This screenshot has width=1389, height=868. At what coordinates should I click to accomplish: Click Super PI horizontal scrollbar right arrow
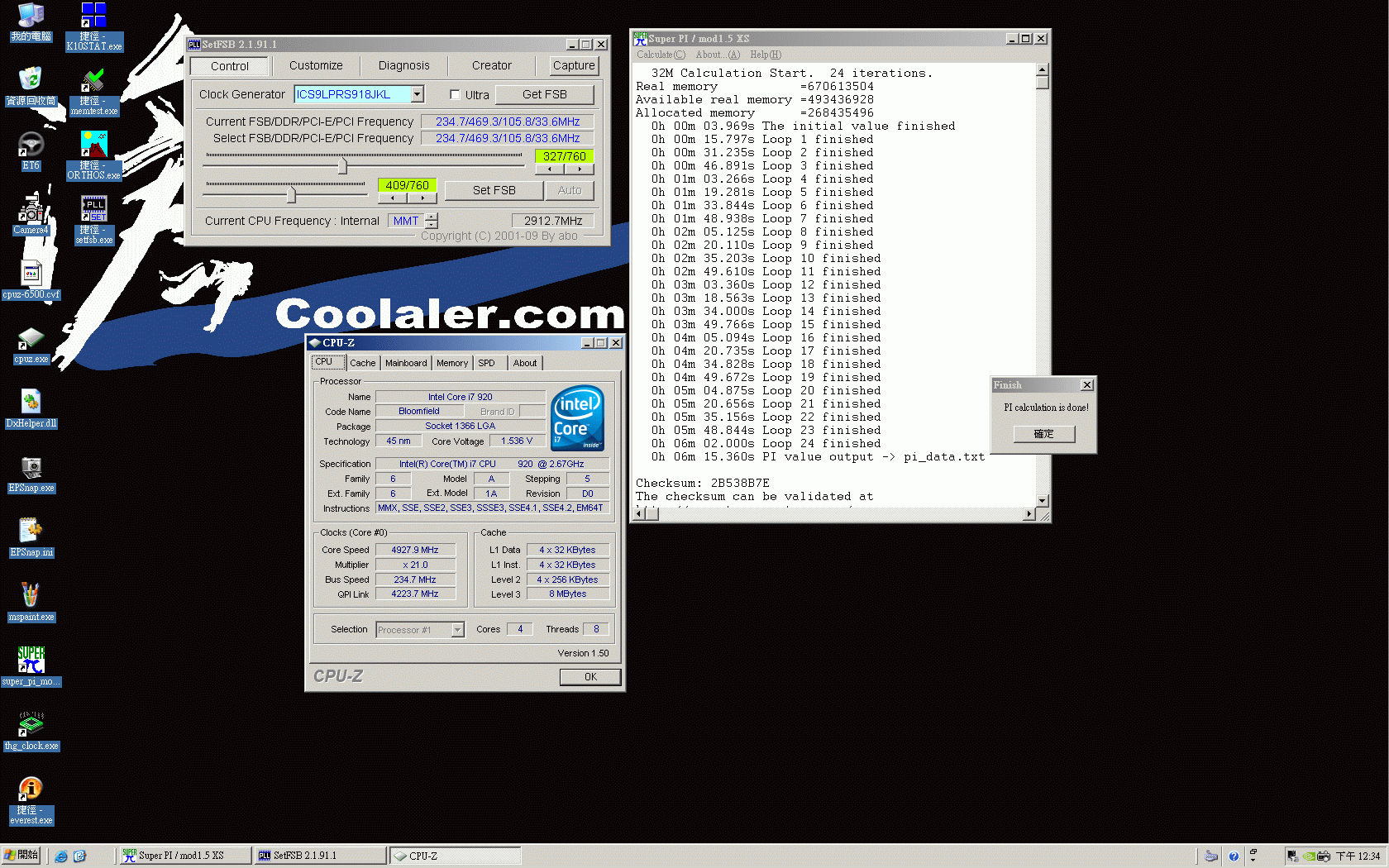[1029, 514]
